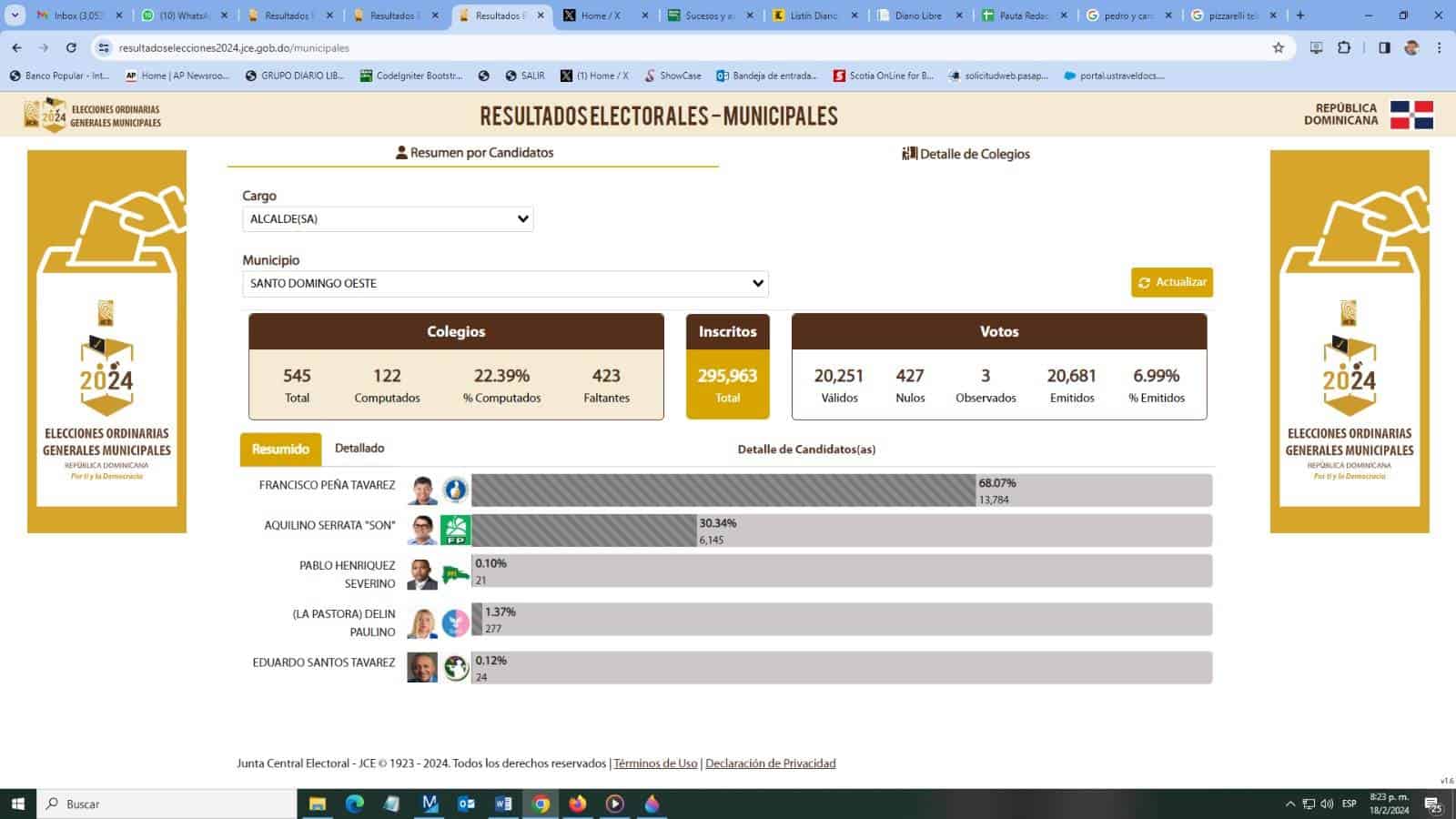The image size is (1456, 819).
Task: Switch to Detalle de Colegios tab
Action: tap(966, 154)
